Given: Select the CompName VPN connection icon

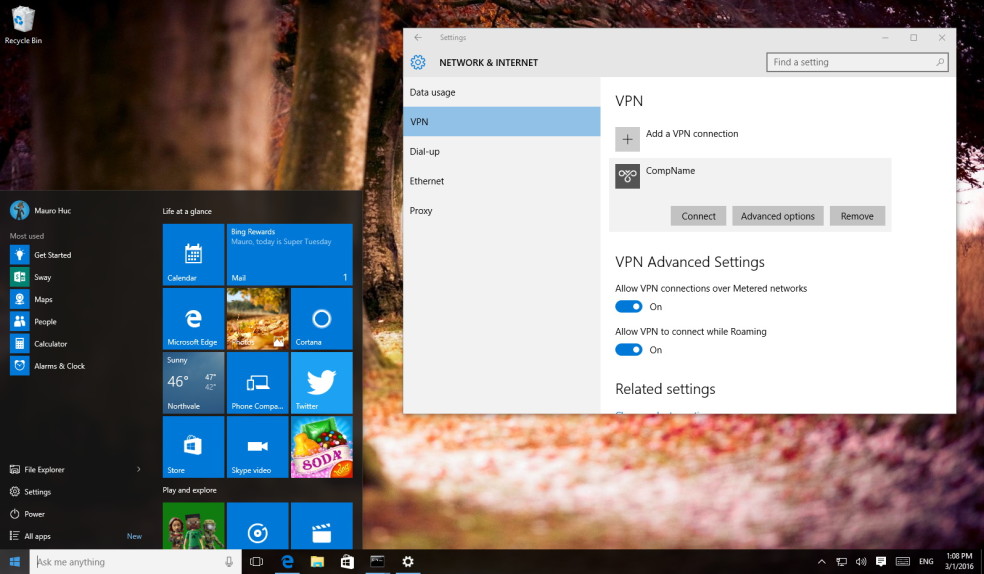Looking at the screenshot, I should click(627, 176).
